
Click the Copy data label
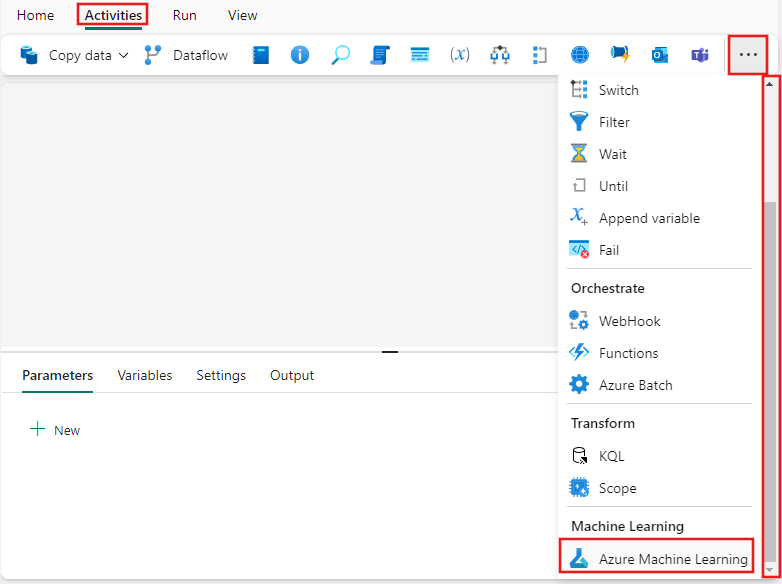pyautogui.click(x=80, y=55)
